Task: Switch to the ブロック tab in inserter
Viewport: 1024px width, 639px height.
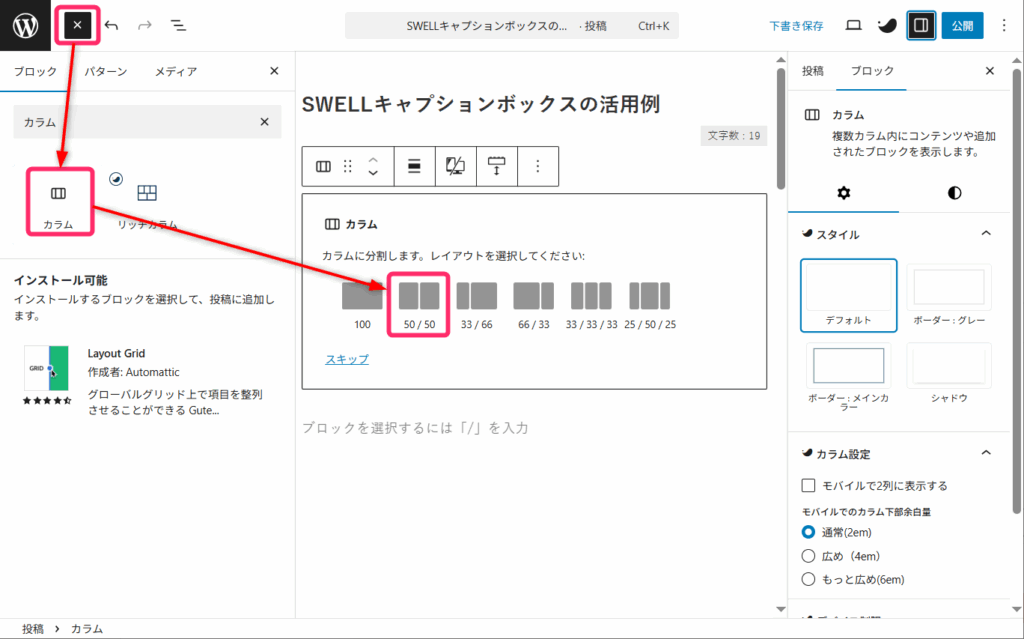Action: point(35,71)
